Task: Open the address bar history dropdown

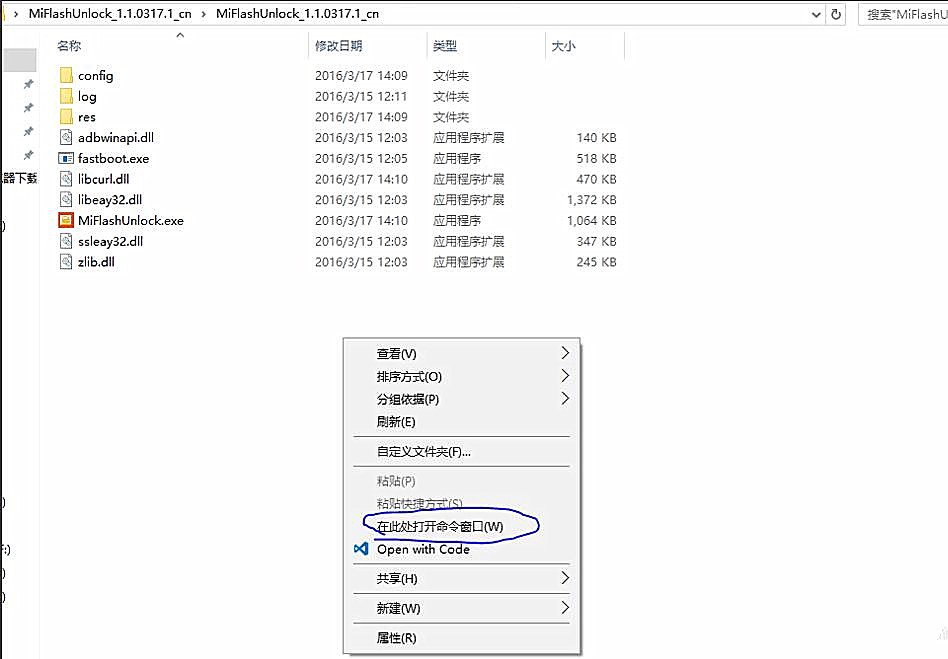Action: click(x=816, y=15)
